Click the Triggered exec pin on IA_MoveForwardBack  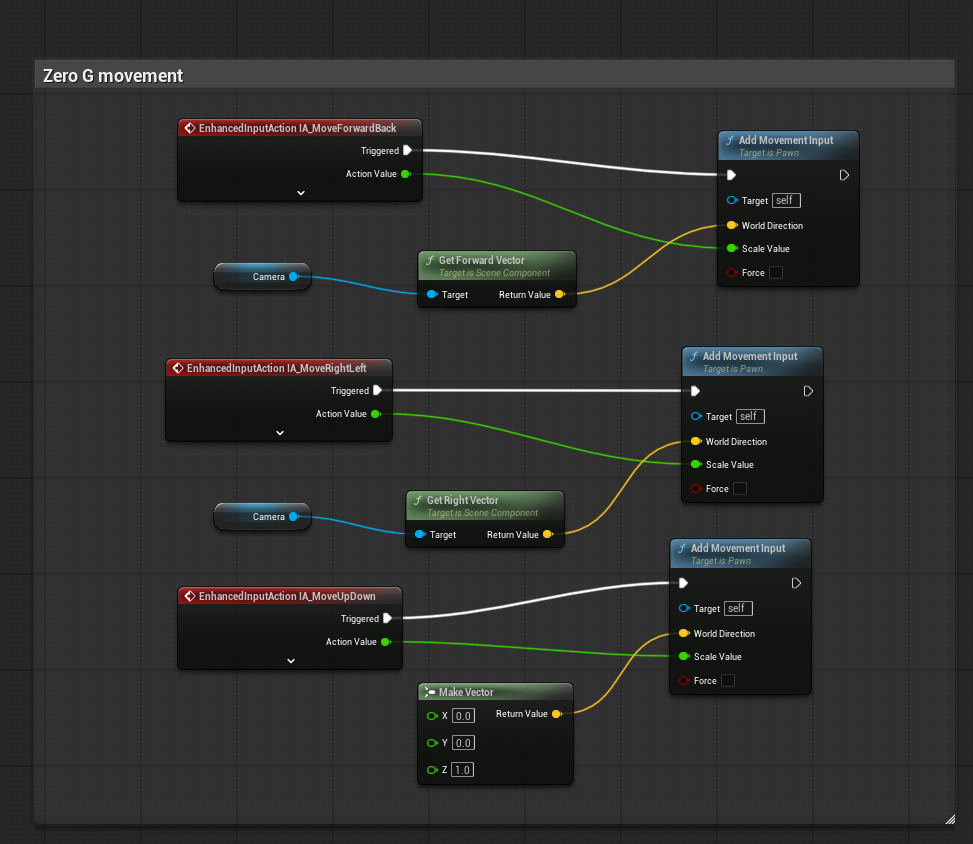(407, 151)
